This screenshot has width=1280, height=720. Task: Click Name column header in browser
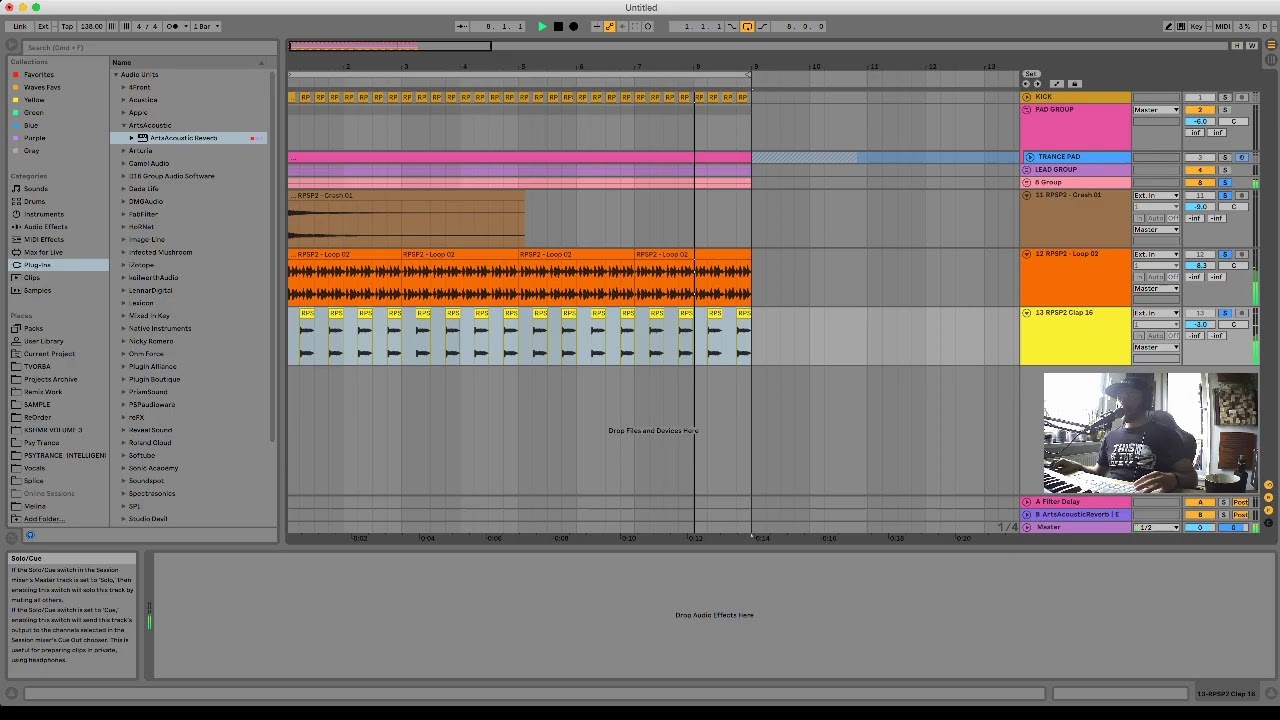(122, 62)
